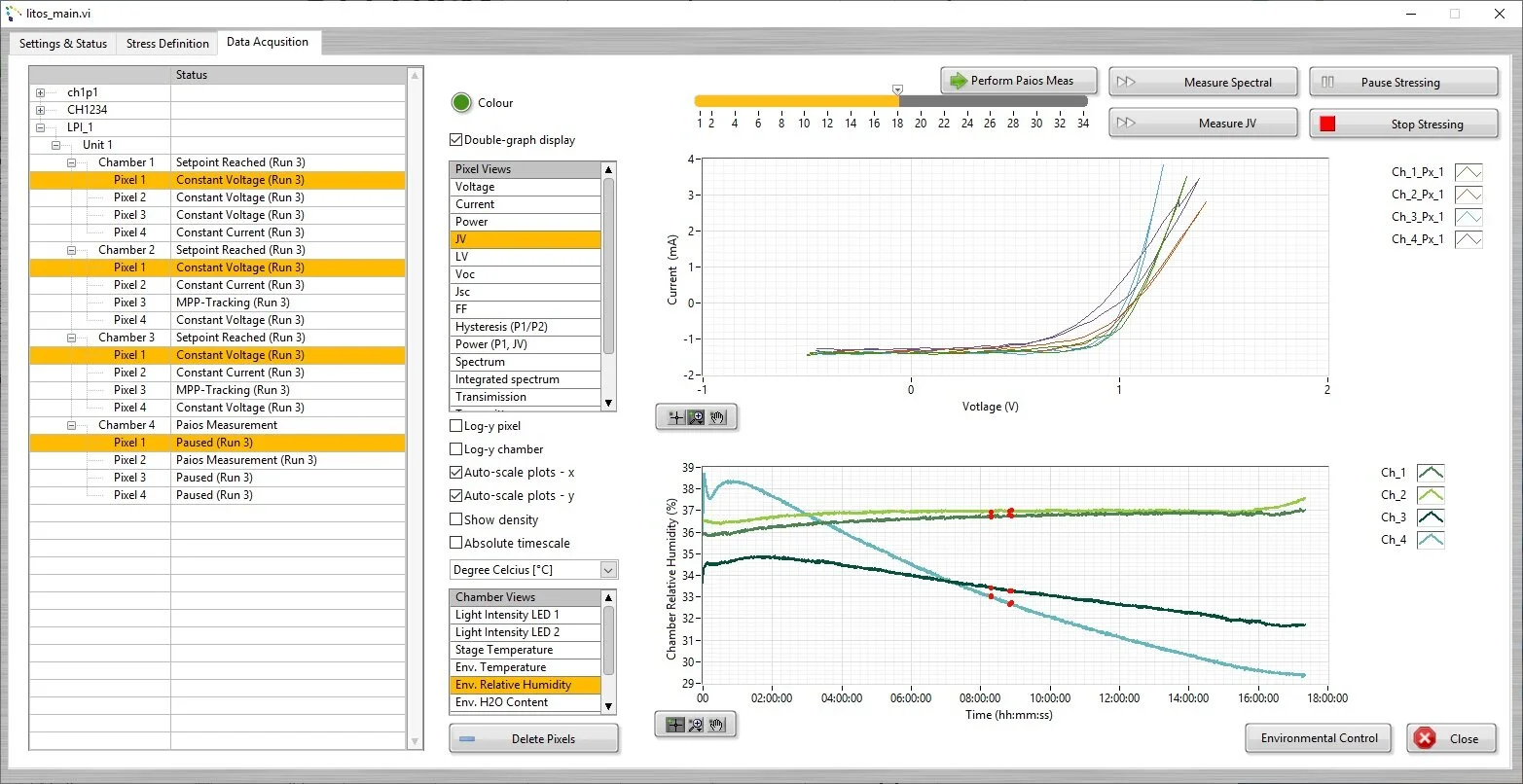Select the crosshair cursor tool under humidity graph
1523x784 pixels.
[674, 725]
